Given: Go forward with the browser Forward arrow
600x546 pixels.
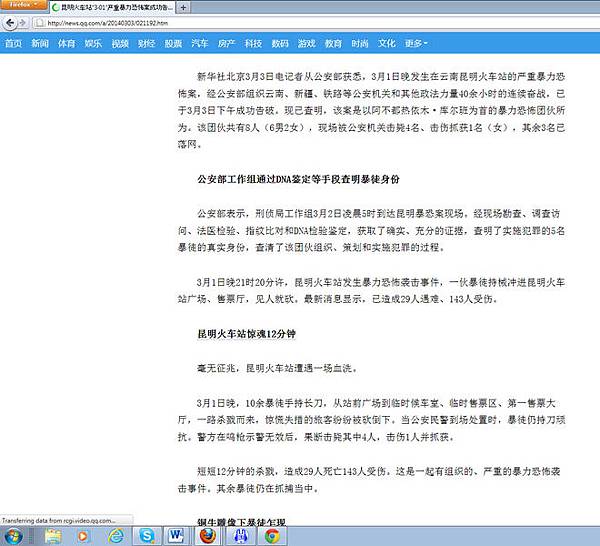Looking at the screenshot, I should (22, 23).
